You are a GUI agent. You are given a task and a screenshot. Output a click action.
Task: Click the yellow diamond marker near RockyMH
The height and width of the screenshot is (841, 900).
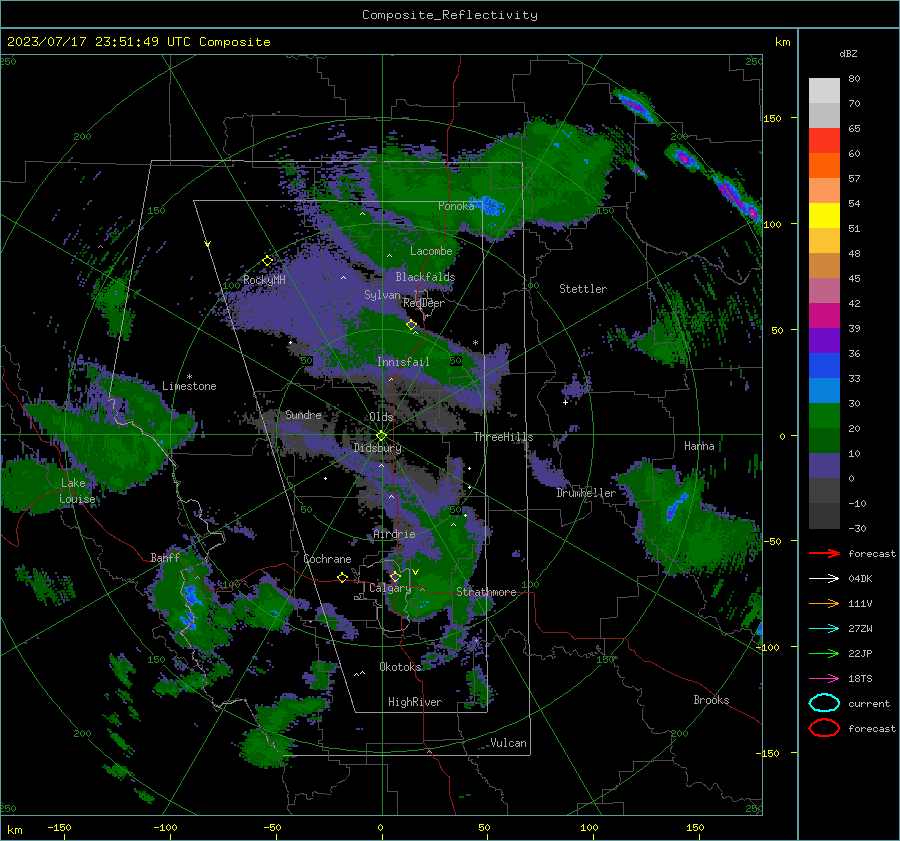(267, 261)
